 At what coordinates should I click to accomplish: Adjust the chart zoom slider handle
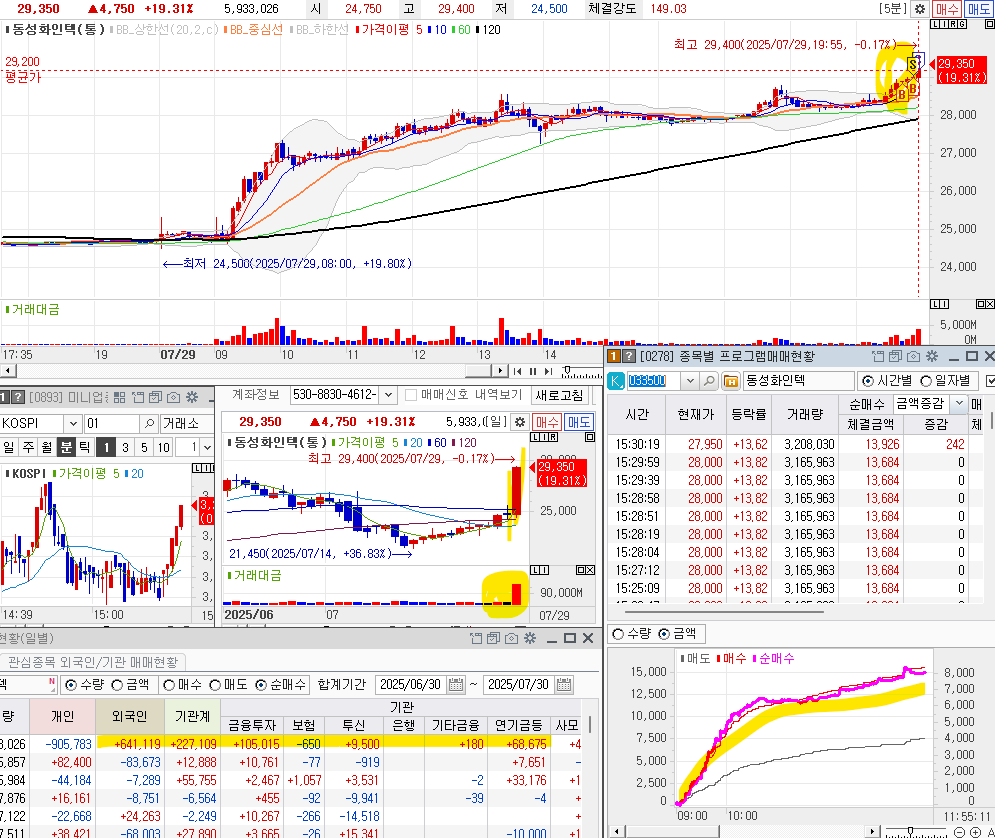[567, 370]
